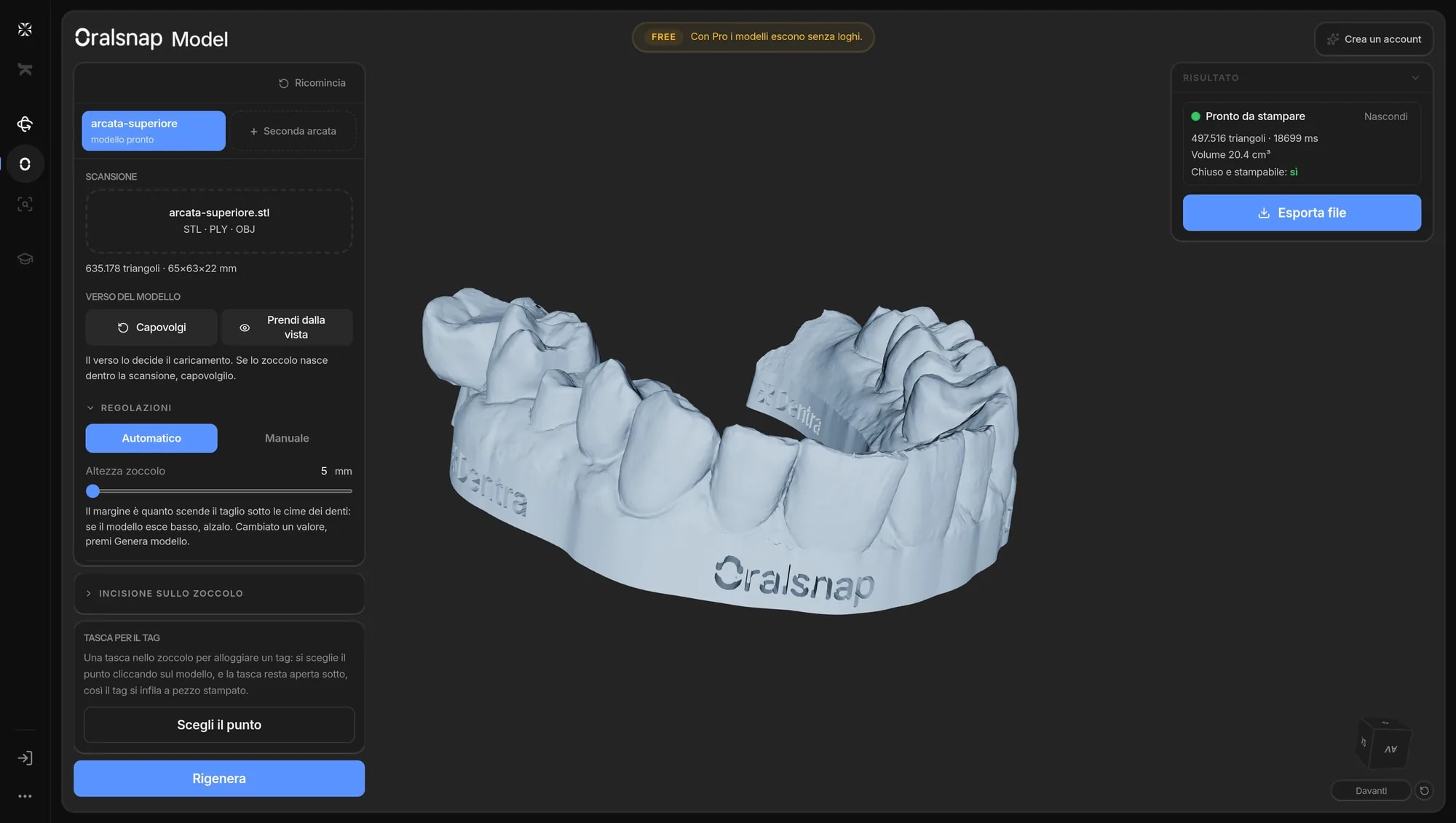
Task: Click the SX face of the orientation cube
Action: coord(1364,742)
